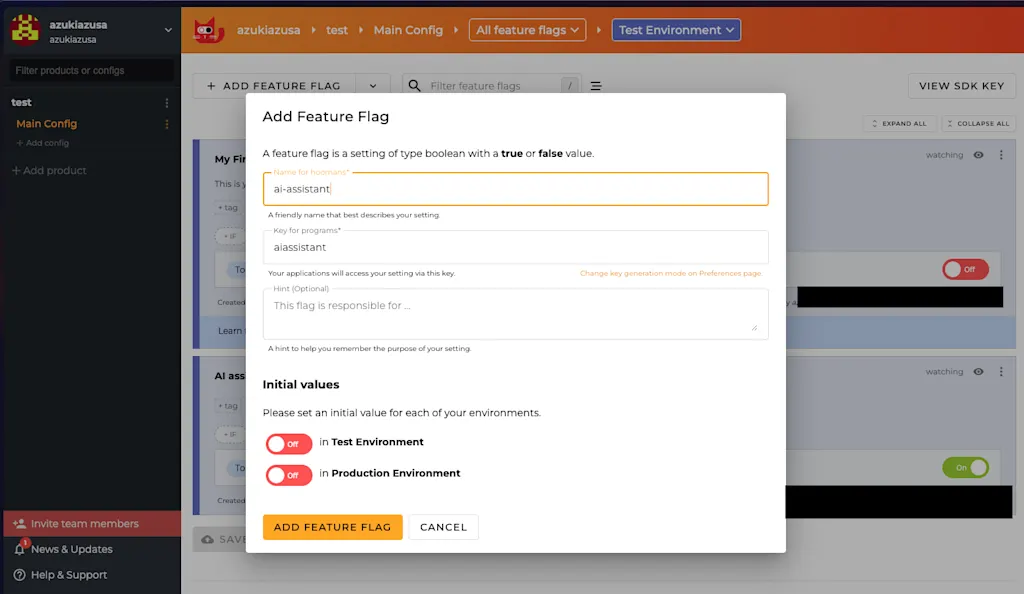Open the Test Environment dropdown
Image resolution: width=1024 pixels, height=594 pixels.
[x=676, y=30]
